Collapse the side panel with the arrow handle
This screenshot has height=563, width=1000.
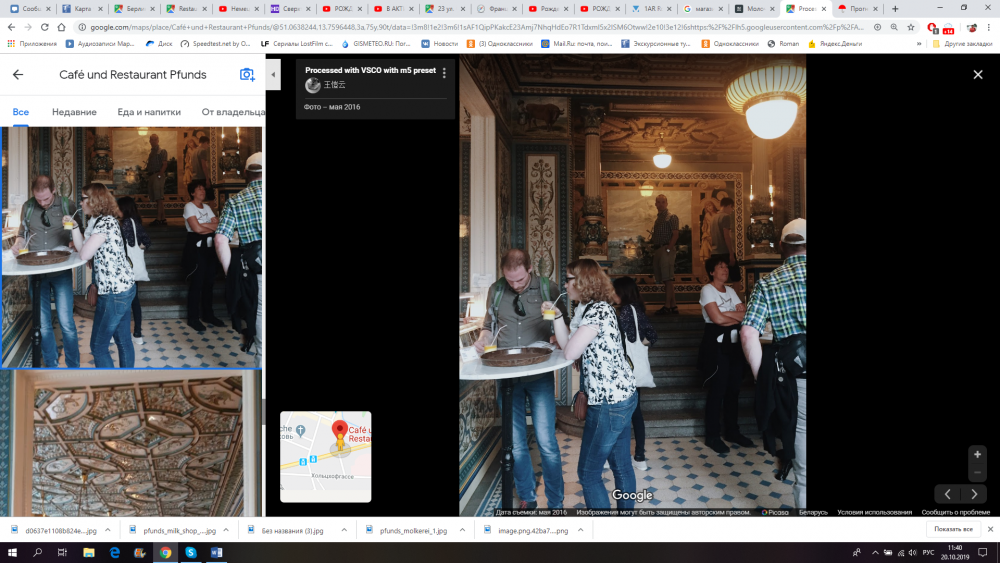pyautogui.click(x=274, y=75)
